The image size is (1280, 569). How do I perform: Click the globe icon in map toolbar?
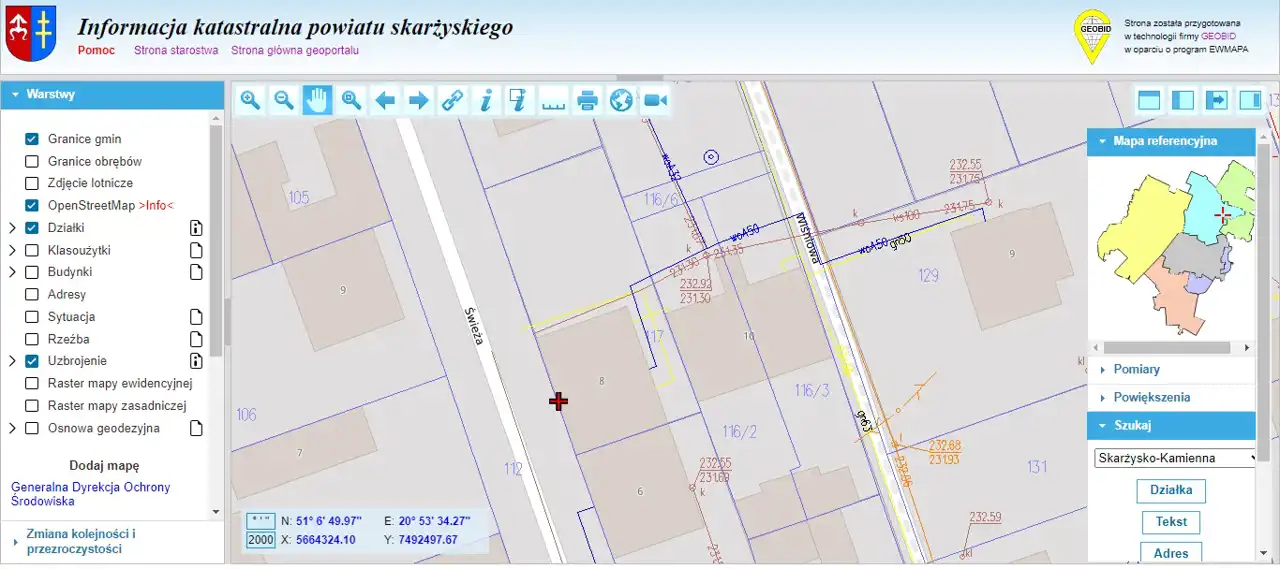pyautogui.click(x=621, y=100)
